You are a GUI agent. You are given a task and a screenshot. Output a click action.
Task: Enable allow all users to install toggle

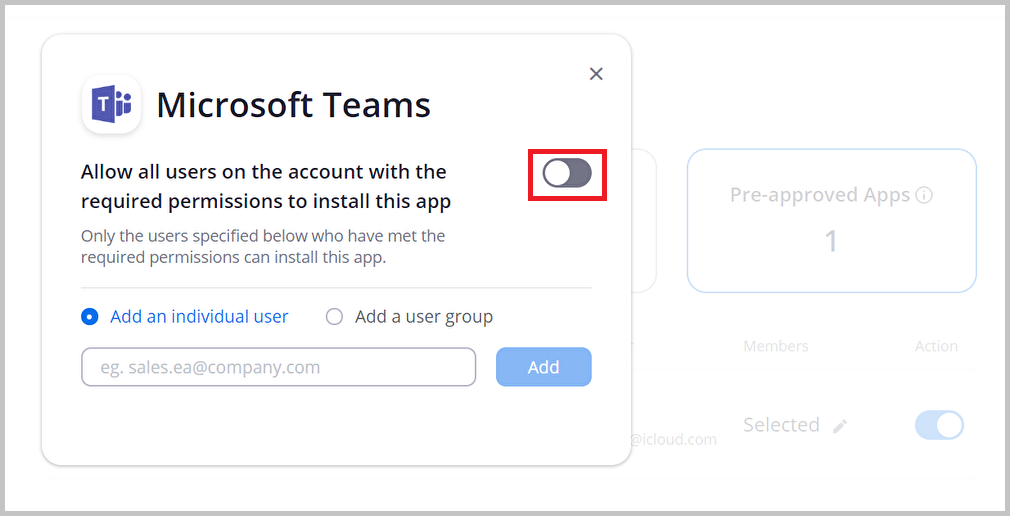(567, 173)
